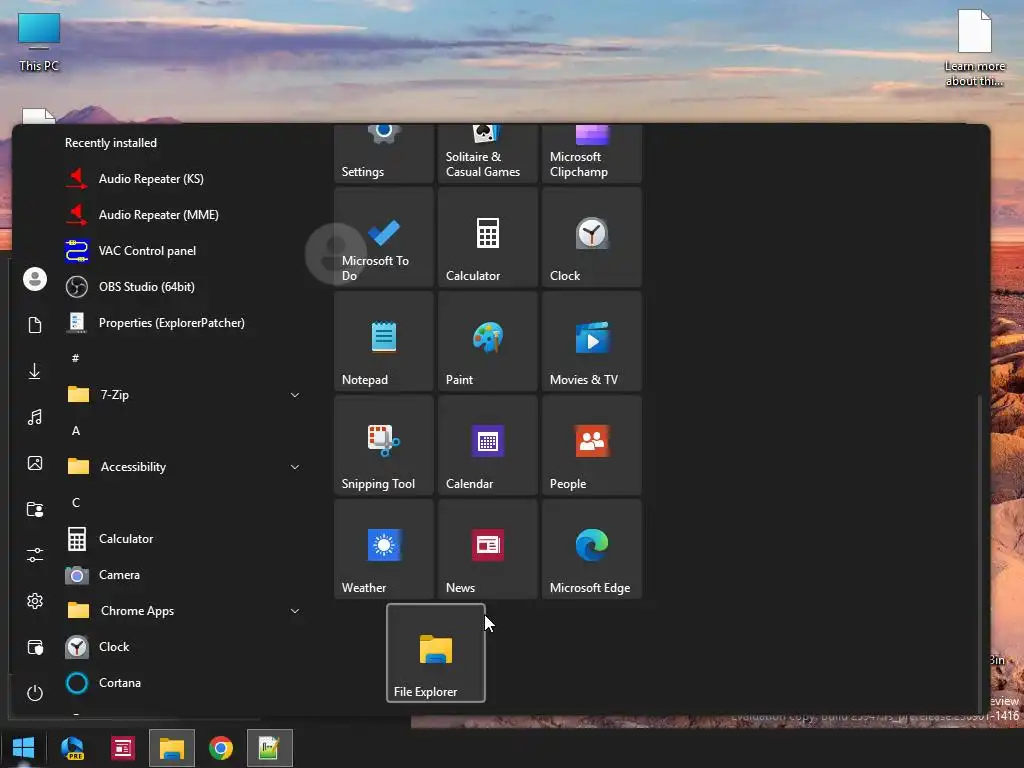Open the Movies & TV tile
Screen dimensions: 1024x768
coord(592,341)
